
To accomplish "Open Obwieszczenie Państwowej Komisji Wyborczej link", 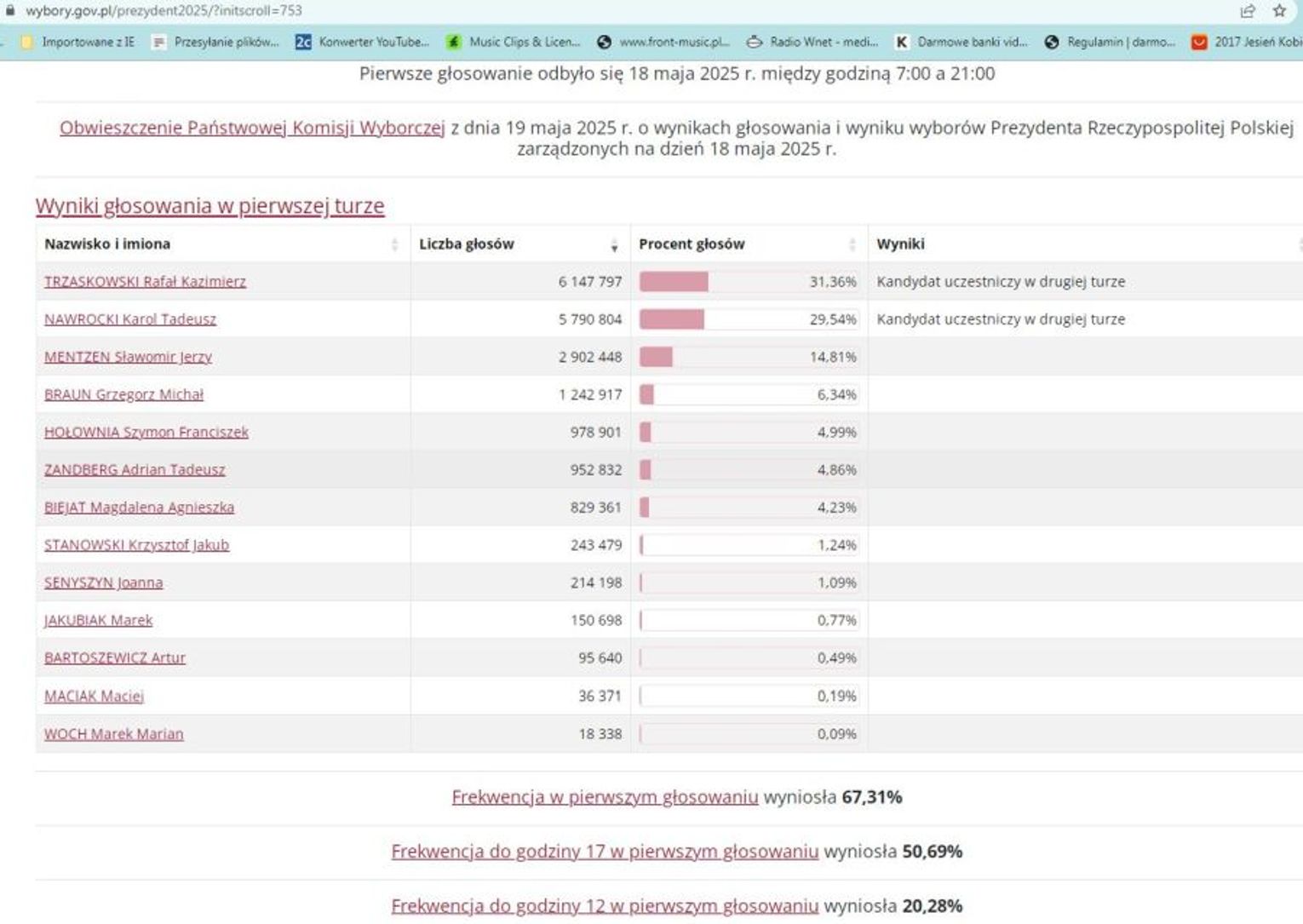I will 252,128.
